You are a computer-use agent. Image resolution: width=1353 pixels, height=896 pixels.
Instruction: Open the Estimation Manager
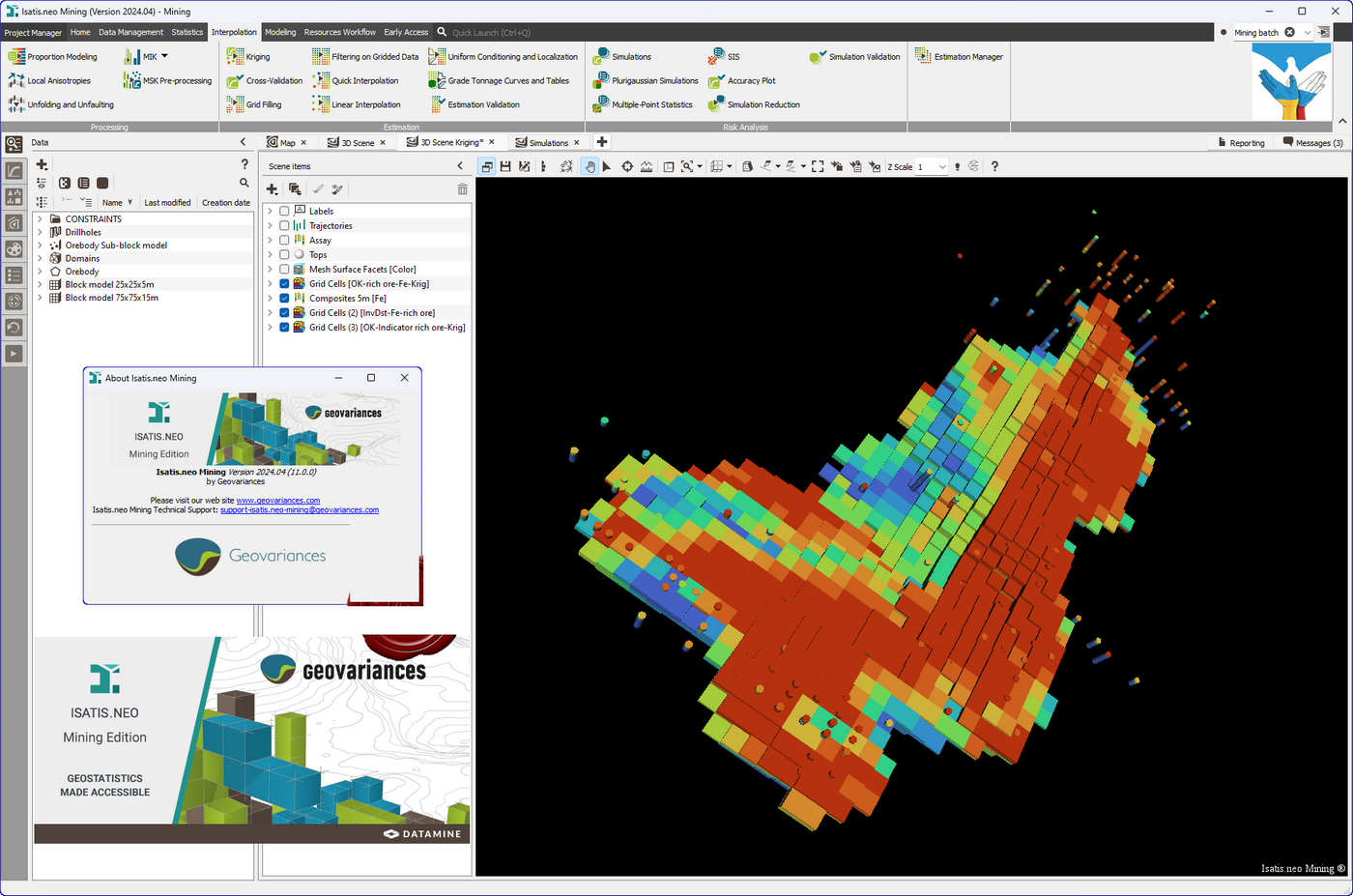click(959, 57)
